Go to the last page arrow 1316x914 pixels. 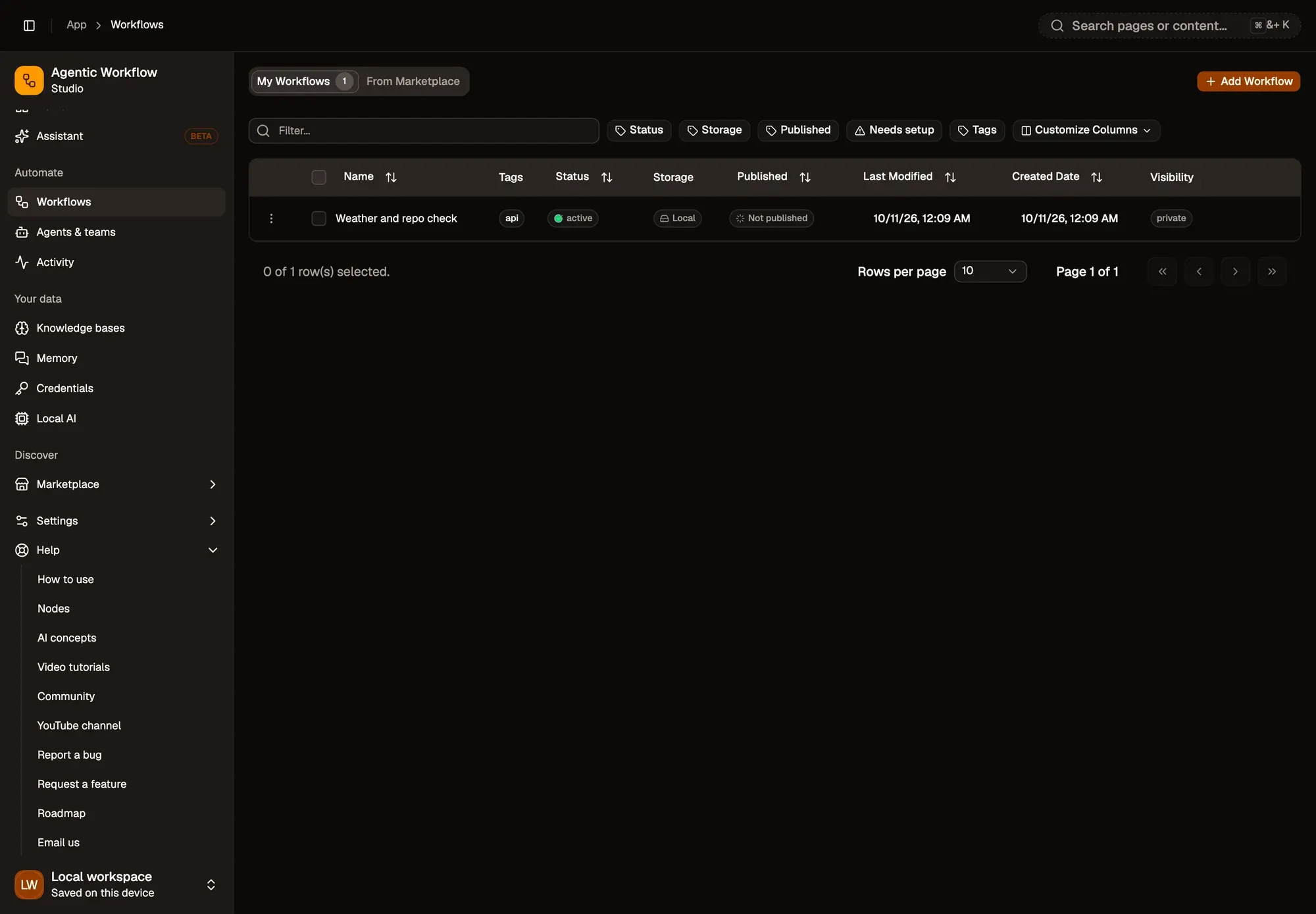(x=1271, y=272)
